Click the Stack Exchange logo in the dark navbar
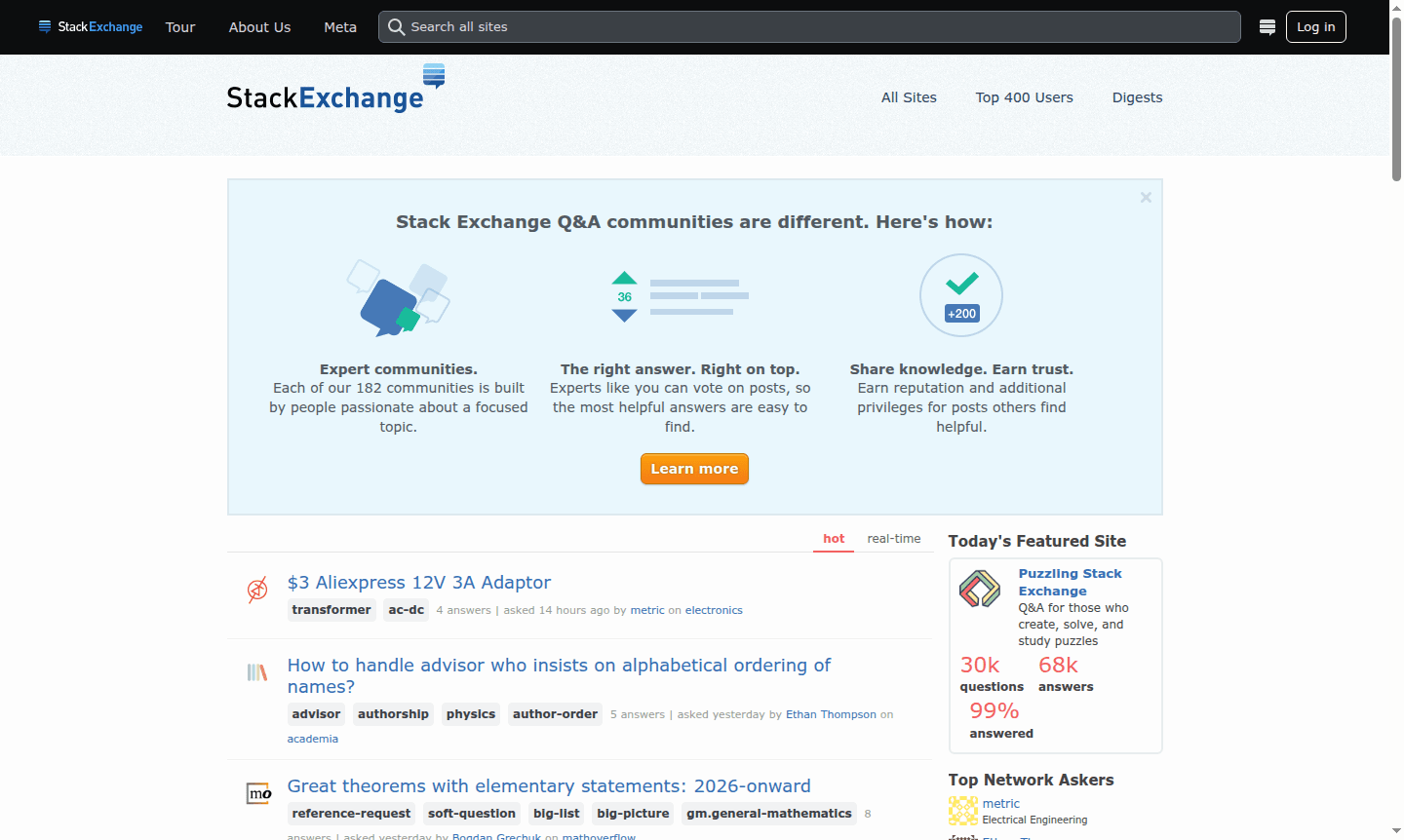Image resolution: width=1404 pixels, height=840 pixels. coord(90,26)
